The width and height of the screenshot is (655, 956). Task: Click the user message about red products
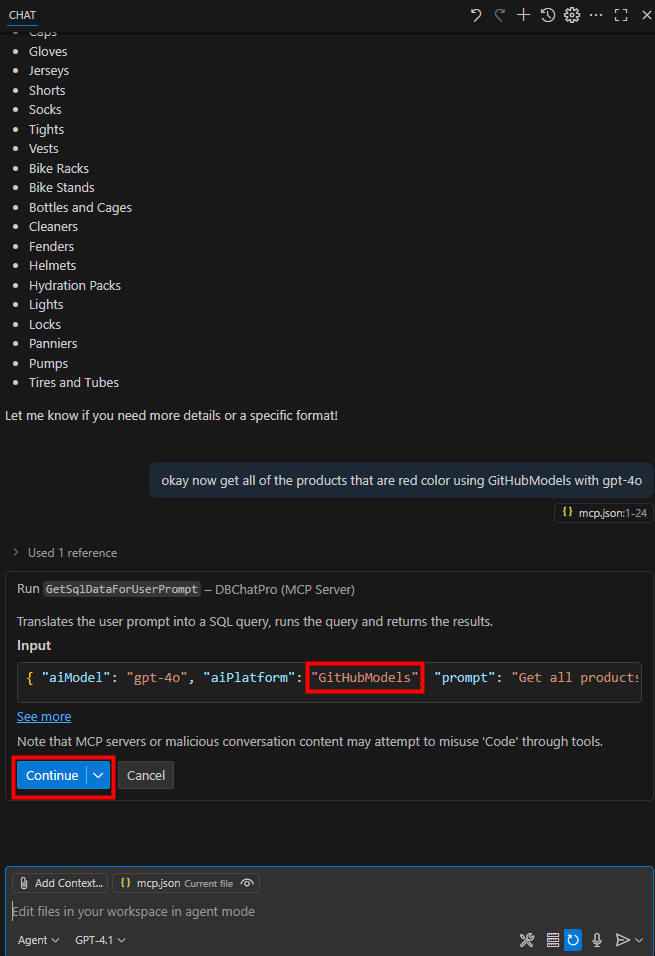tap(401, 481)
